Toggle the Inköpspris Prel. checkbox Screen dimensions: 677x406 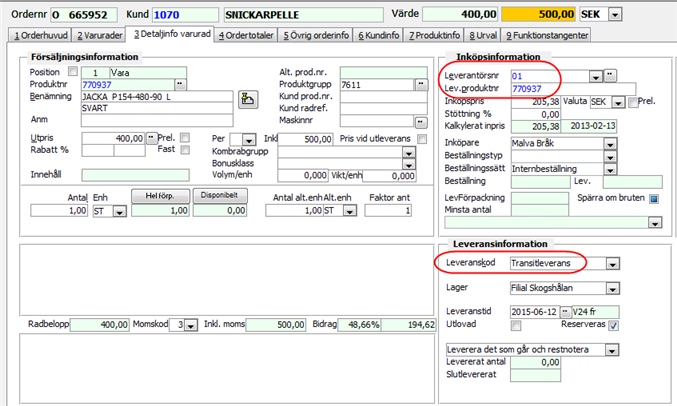pyautogui.click(x=633, y=102)
